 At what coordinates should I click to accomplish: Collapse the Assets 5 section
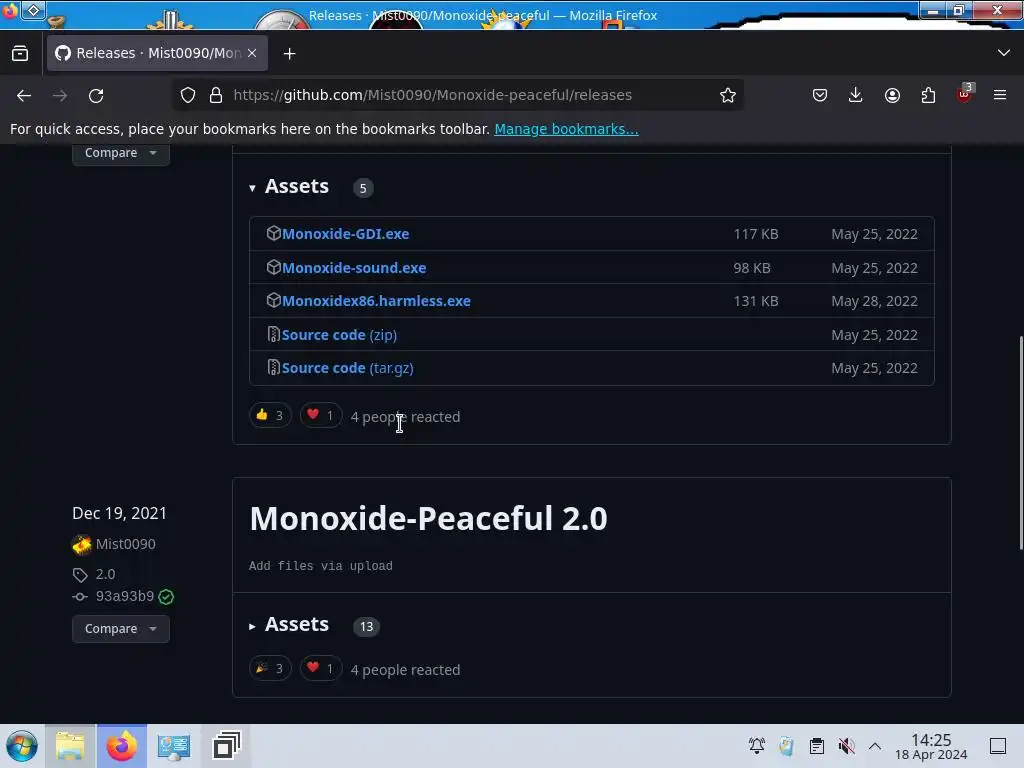(x=288, y=187)
